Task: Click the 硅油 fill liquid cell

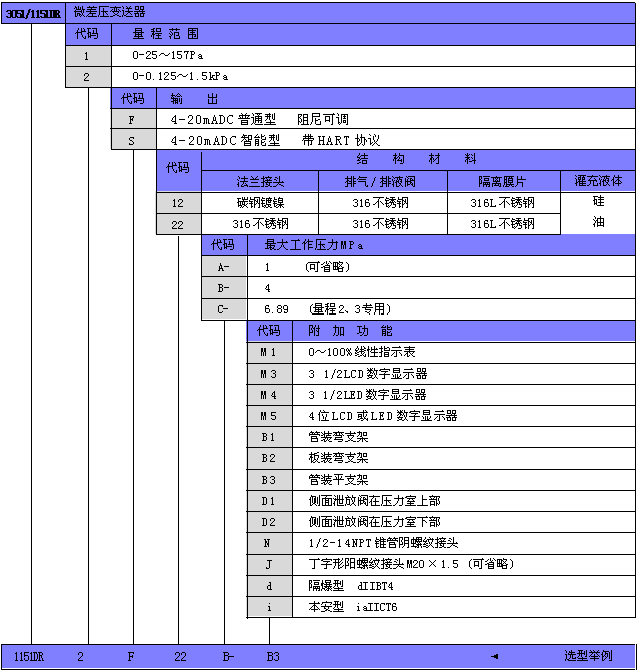Action: tap(598, 213)
